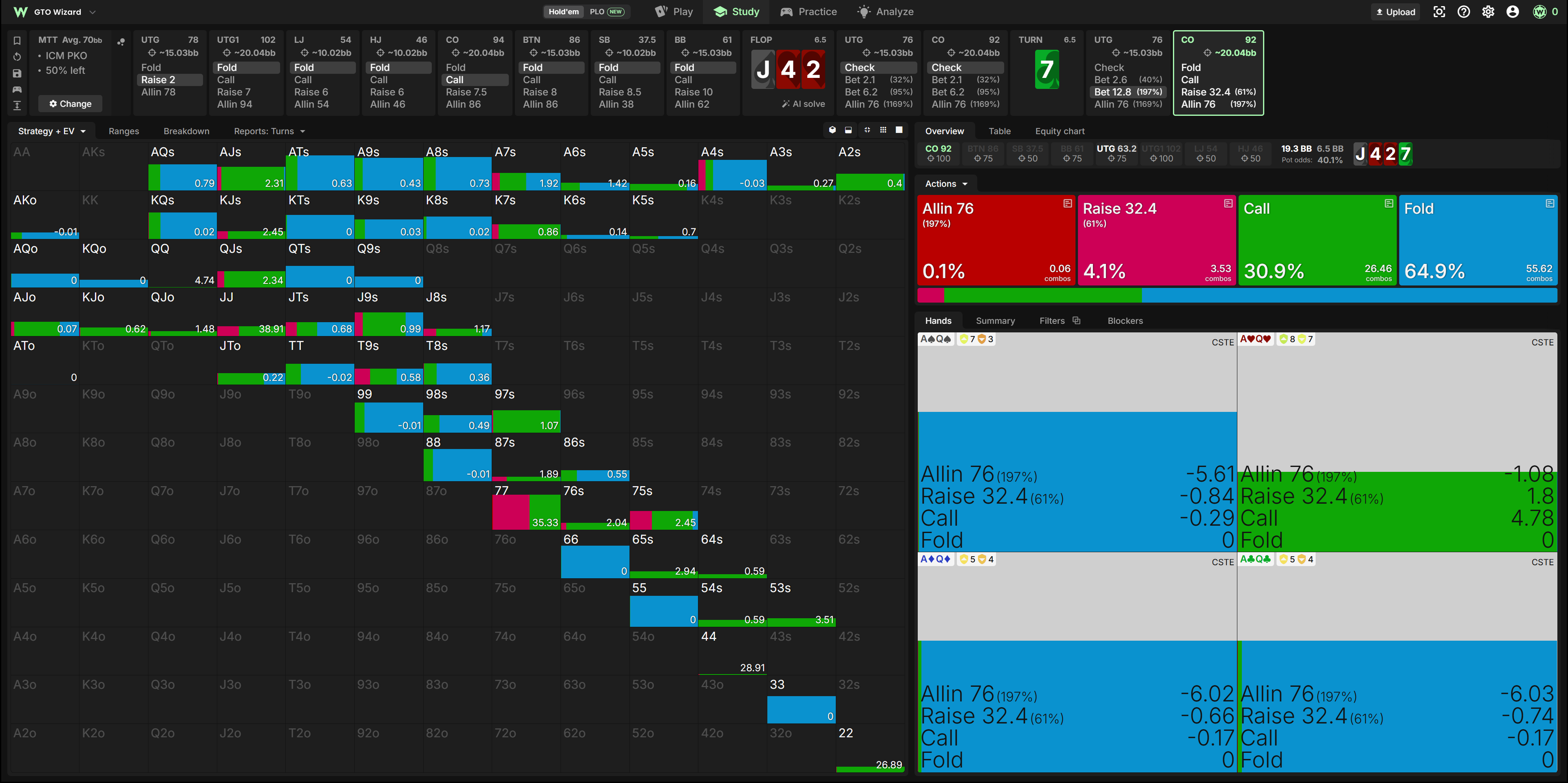The width and height of the screenshot is (1568, 783).
Task: Open the Study tab
Action: 737,11
